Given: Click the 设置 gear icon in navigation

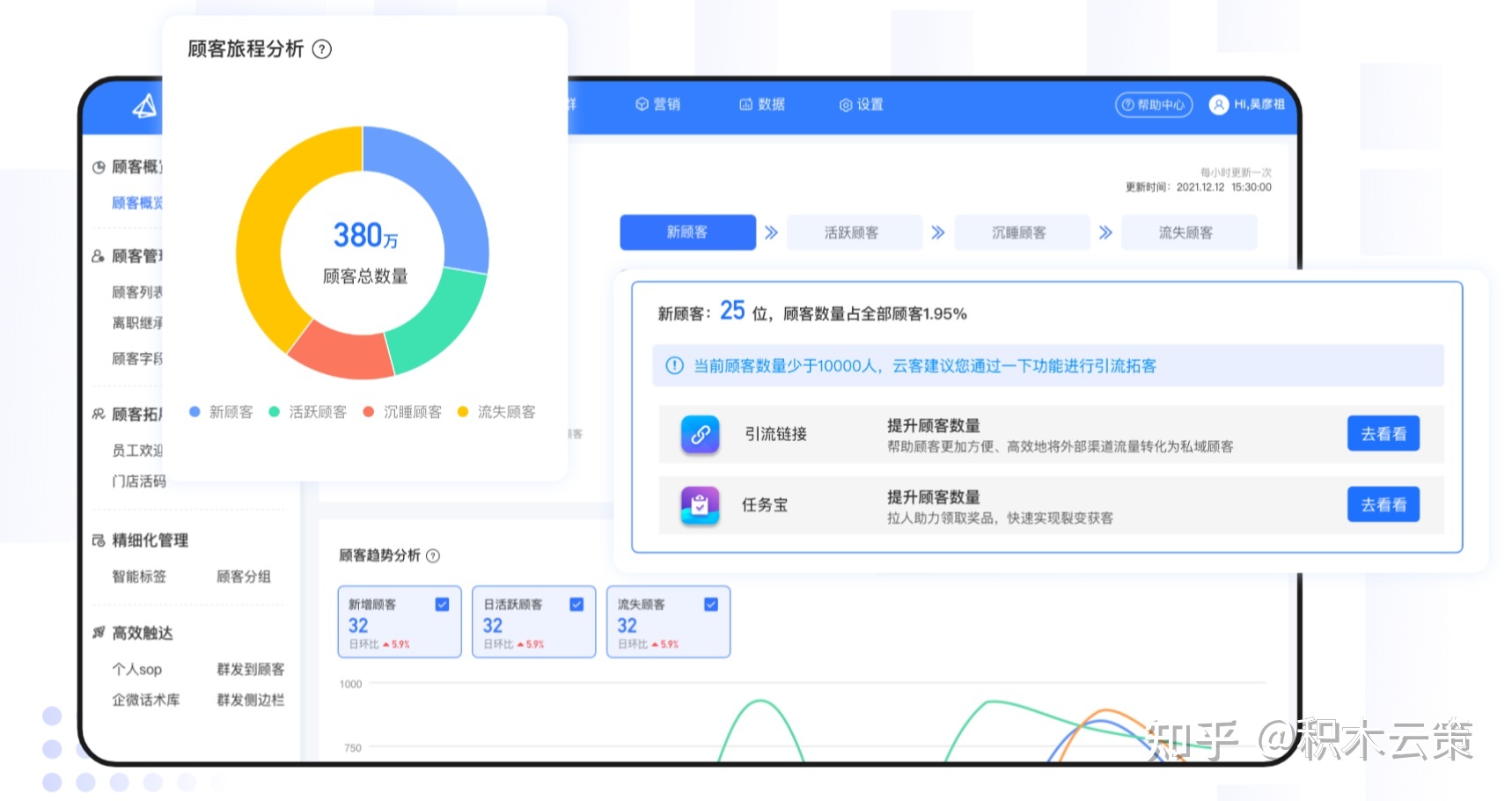Looking at the screenshot, I should click(x=846, y=105).
